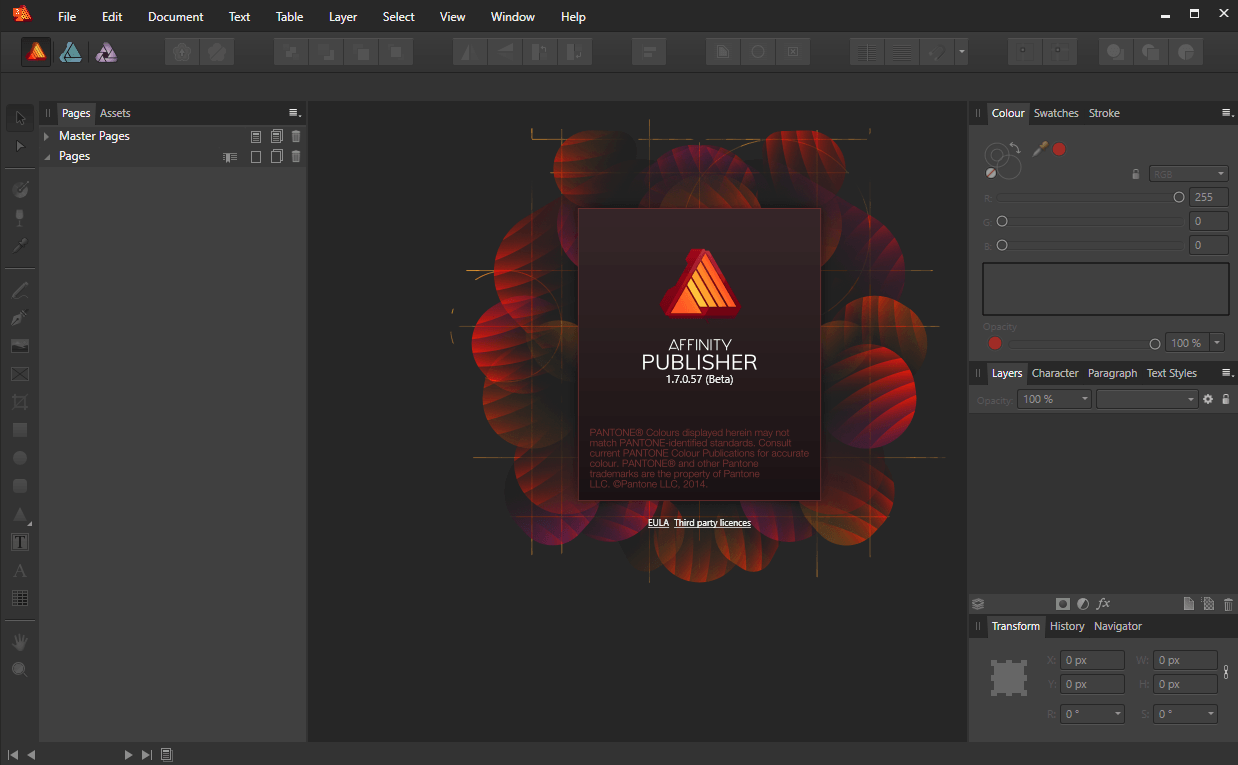Image resolution: width=1238 pixels, height=765 pixels.
Task: Select the Pencil tool
Action: coord(20,290)
